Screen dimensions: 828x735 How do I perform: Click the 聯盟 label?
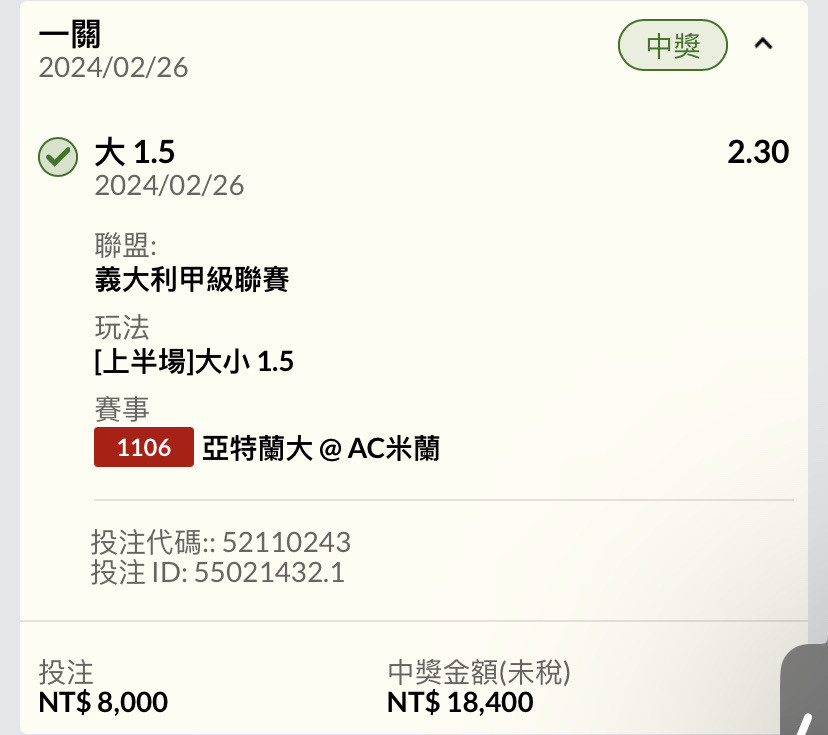(126, 245)
